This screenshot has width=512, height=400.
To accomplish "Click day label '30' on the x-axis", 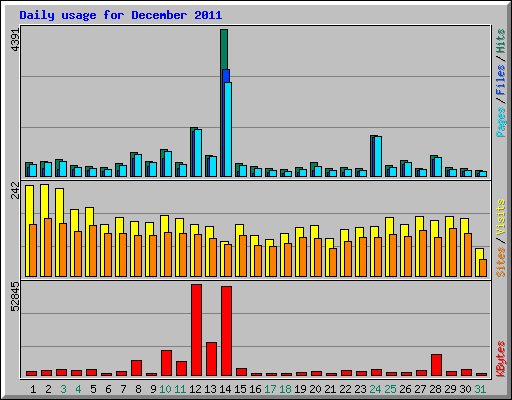I will pos(465,389).
